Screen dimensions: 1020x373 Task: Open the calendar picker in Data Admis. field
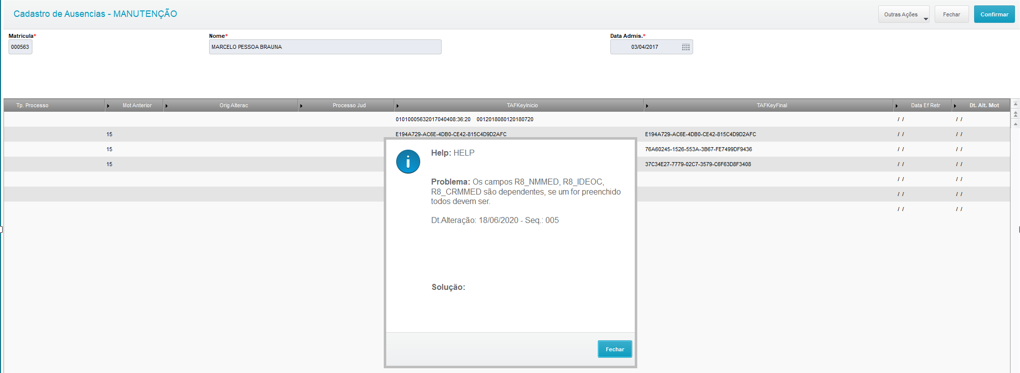coord(686,47)
